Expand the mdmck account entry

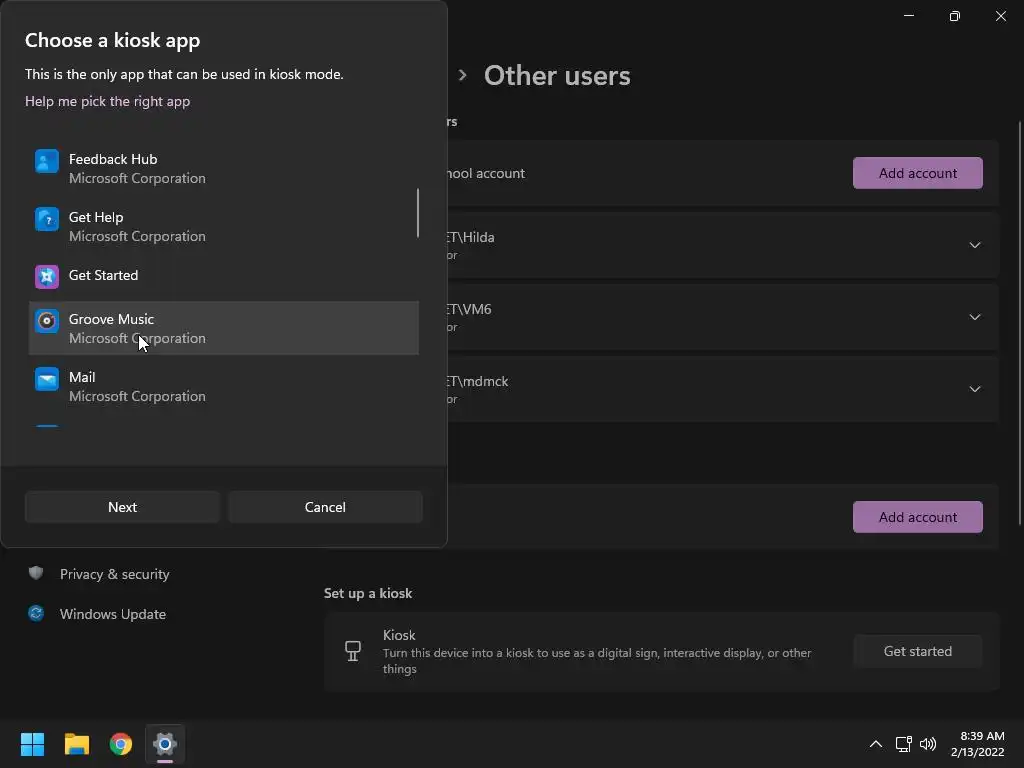click(x=974, y=389)
